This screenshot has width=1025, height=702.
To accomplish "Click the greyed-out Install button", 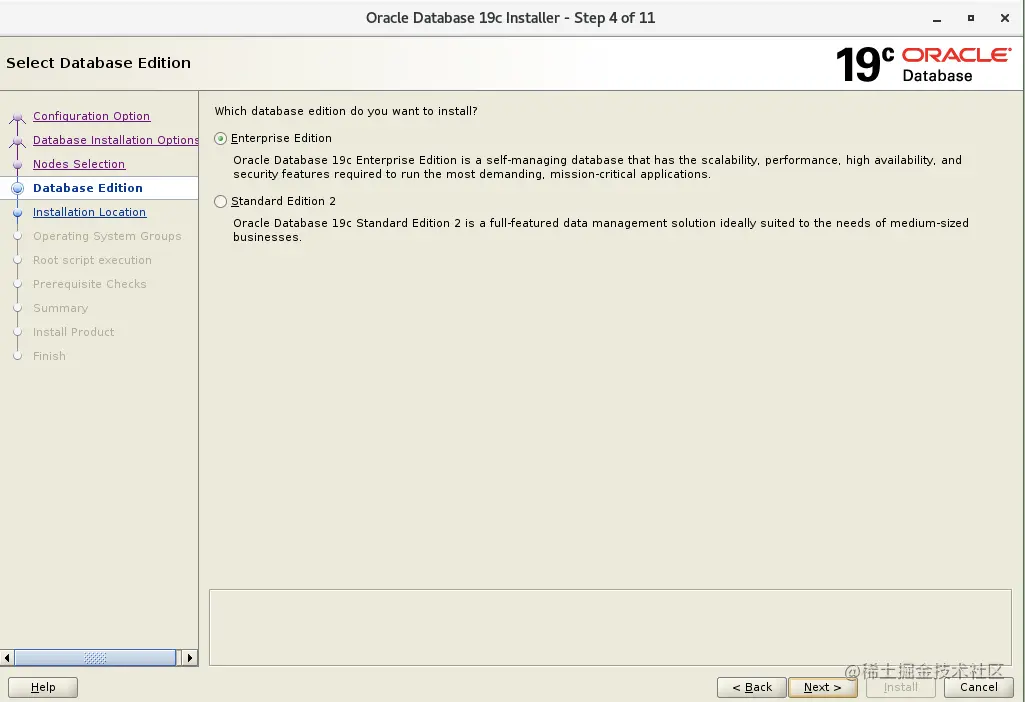I will point(901,687).
